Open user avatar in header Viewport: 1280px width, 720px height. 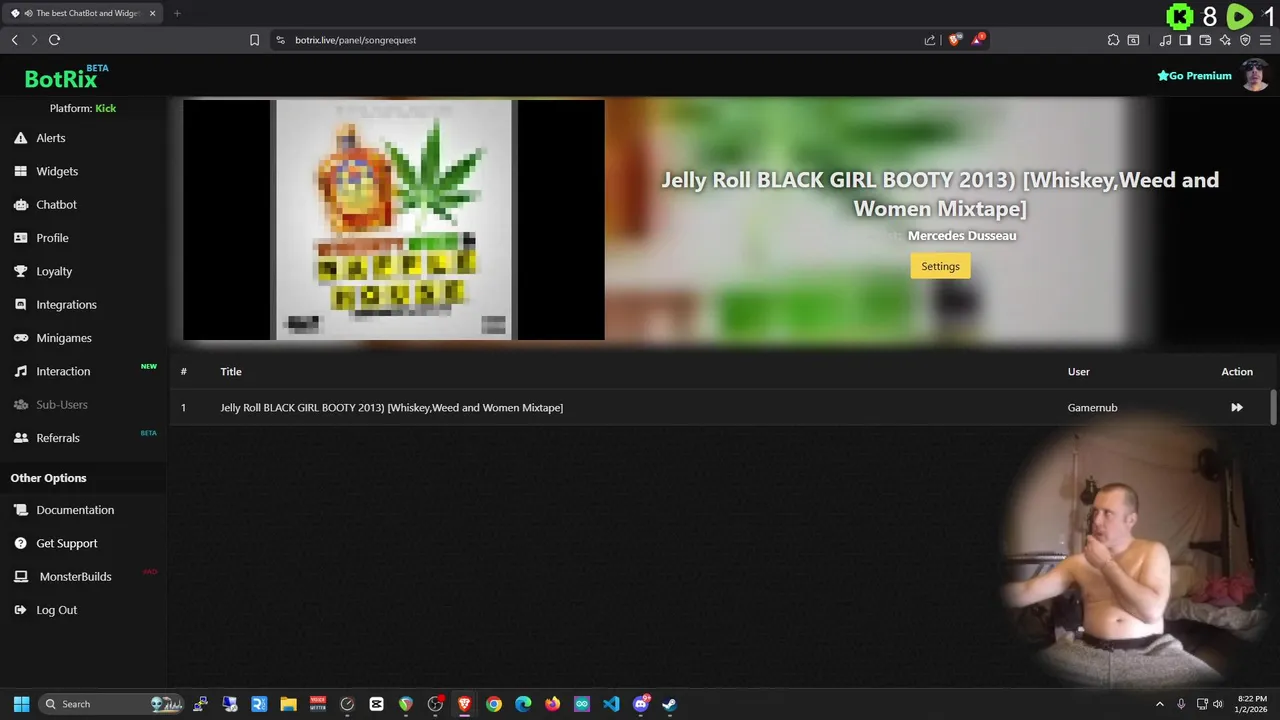coord(1255,76)
